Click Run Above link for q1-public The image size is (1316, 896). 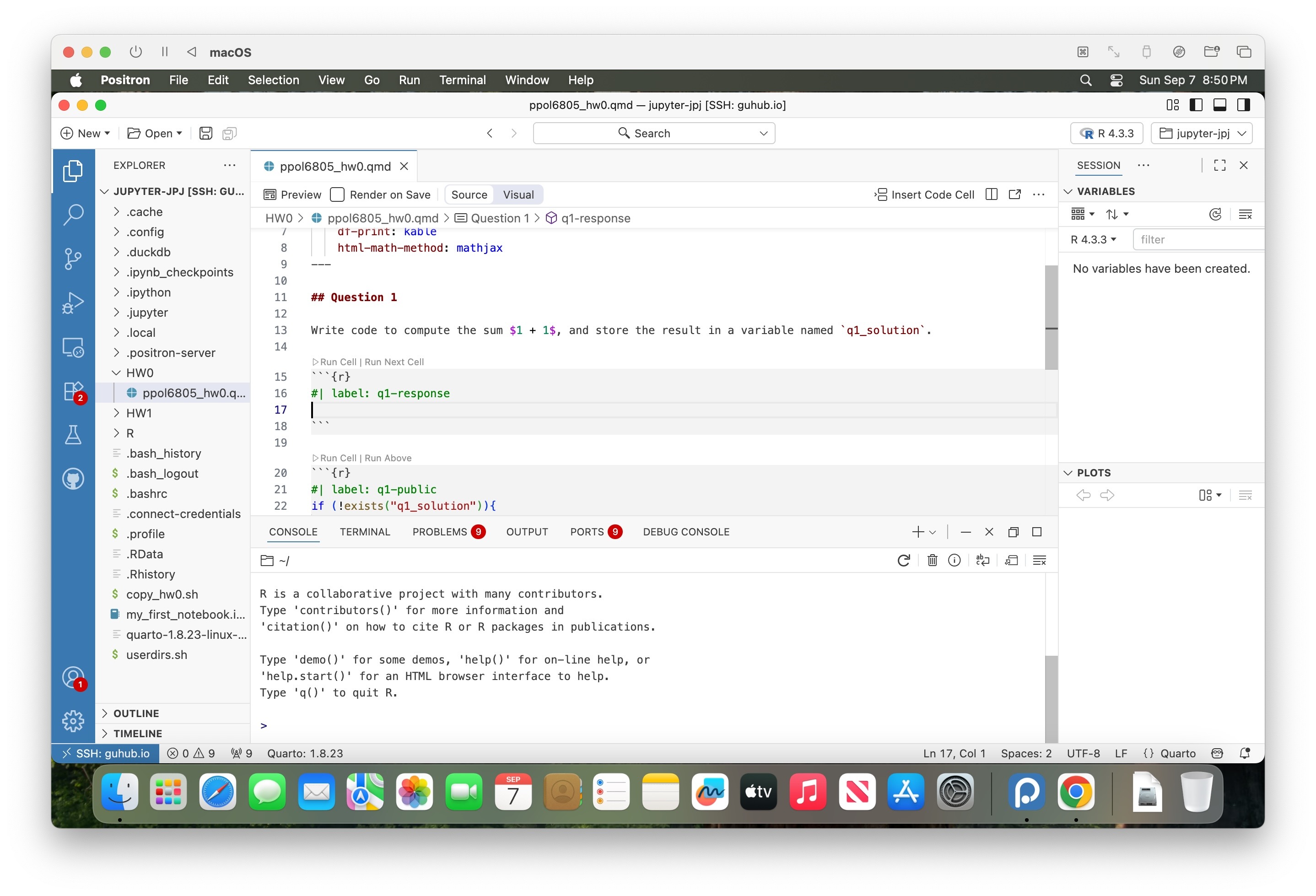[388, 458]
